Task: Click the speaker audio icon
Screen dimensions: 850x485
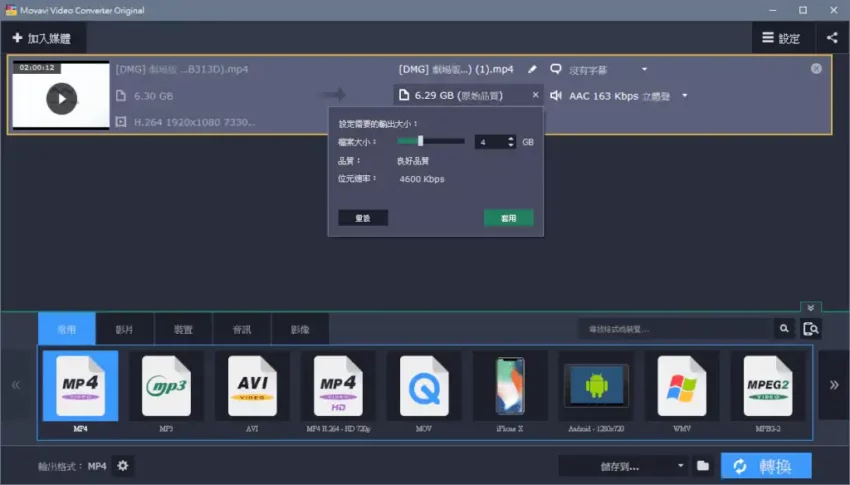Action: (556, 96)
